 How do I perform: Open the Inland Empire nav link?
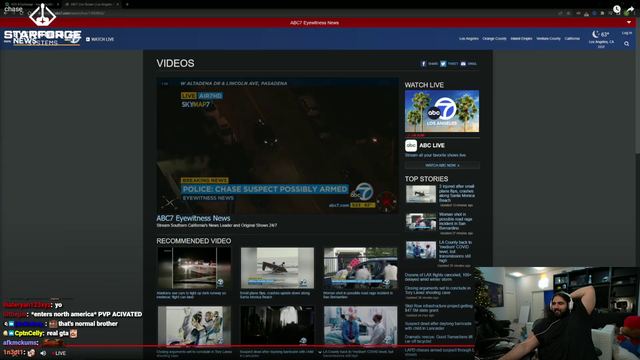point(521,39)
